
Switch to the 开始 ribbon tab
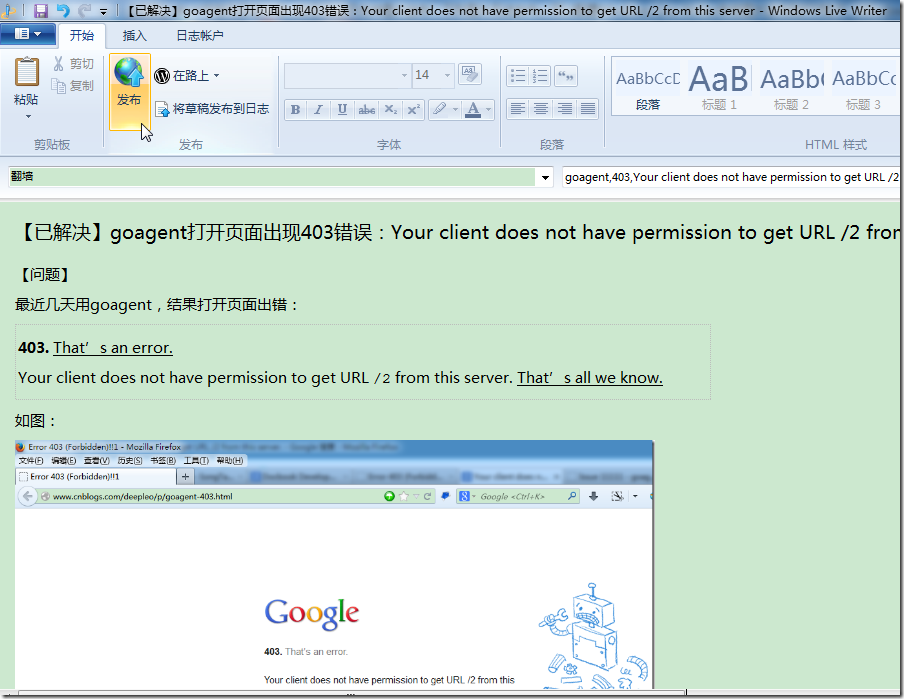click(82, 36)
